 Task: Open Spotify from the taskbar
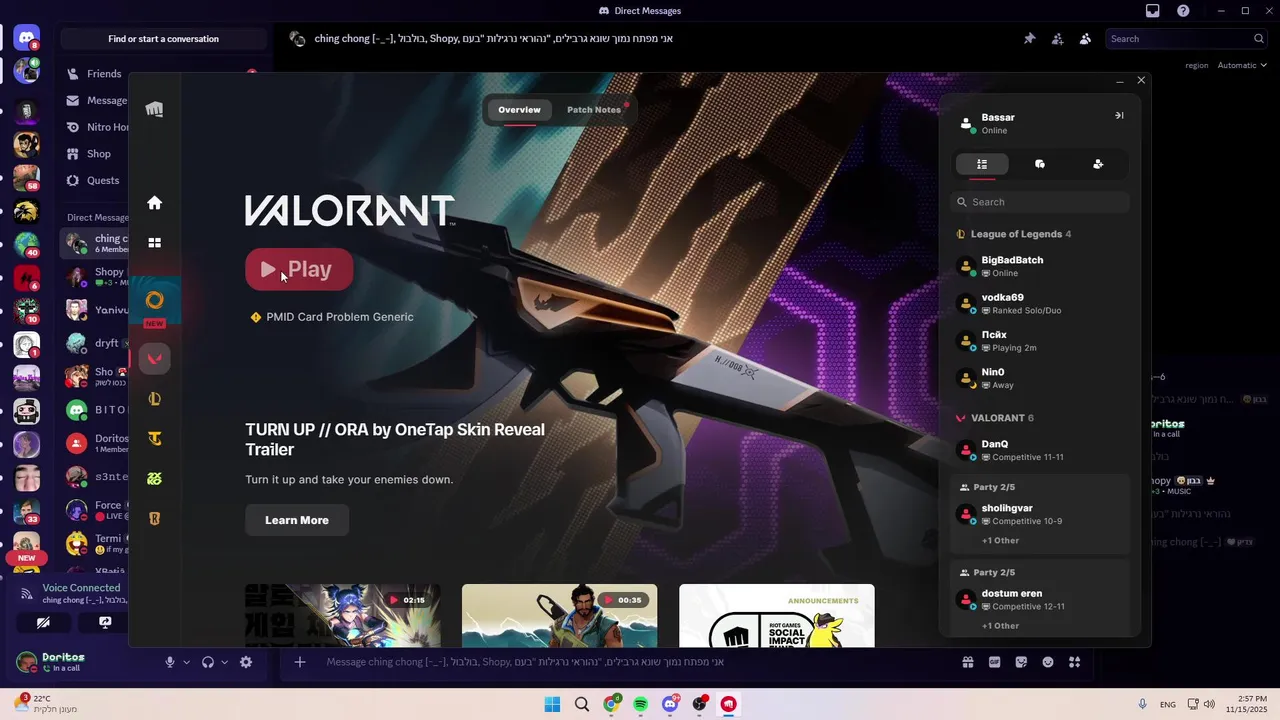pyautogui.click(x=641, y=704)
